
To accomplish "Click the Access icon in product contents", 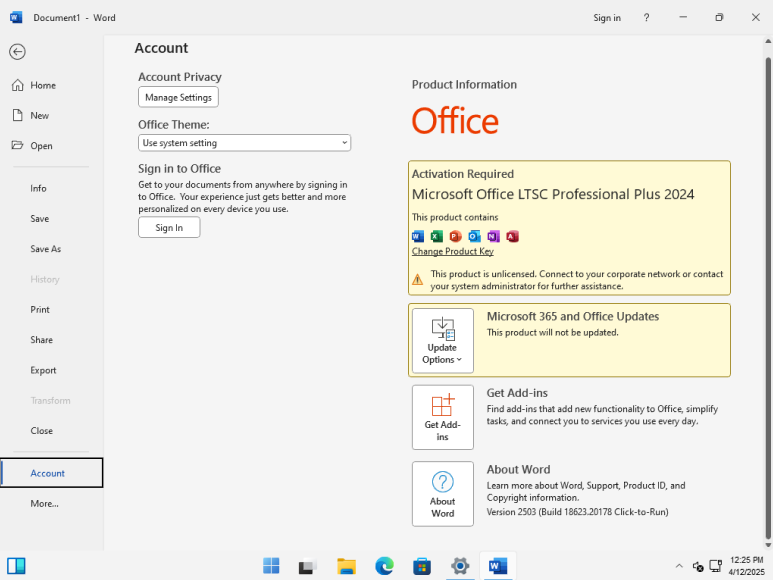I will [x=512, y=237].
